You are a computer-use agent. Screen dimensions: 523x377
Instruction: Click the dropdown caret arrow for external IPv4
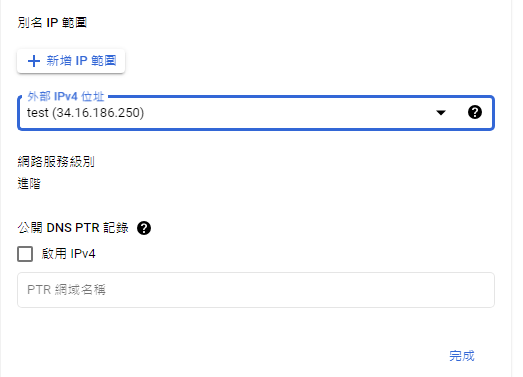441,113
